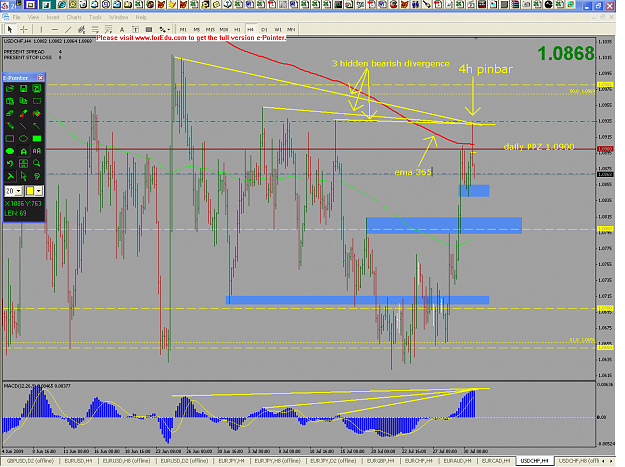This screenshot has height=467, width=625.
Task: Click the undo arrow in e-Pointer
Action: coord(10,163)
